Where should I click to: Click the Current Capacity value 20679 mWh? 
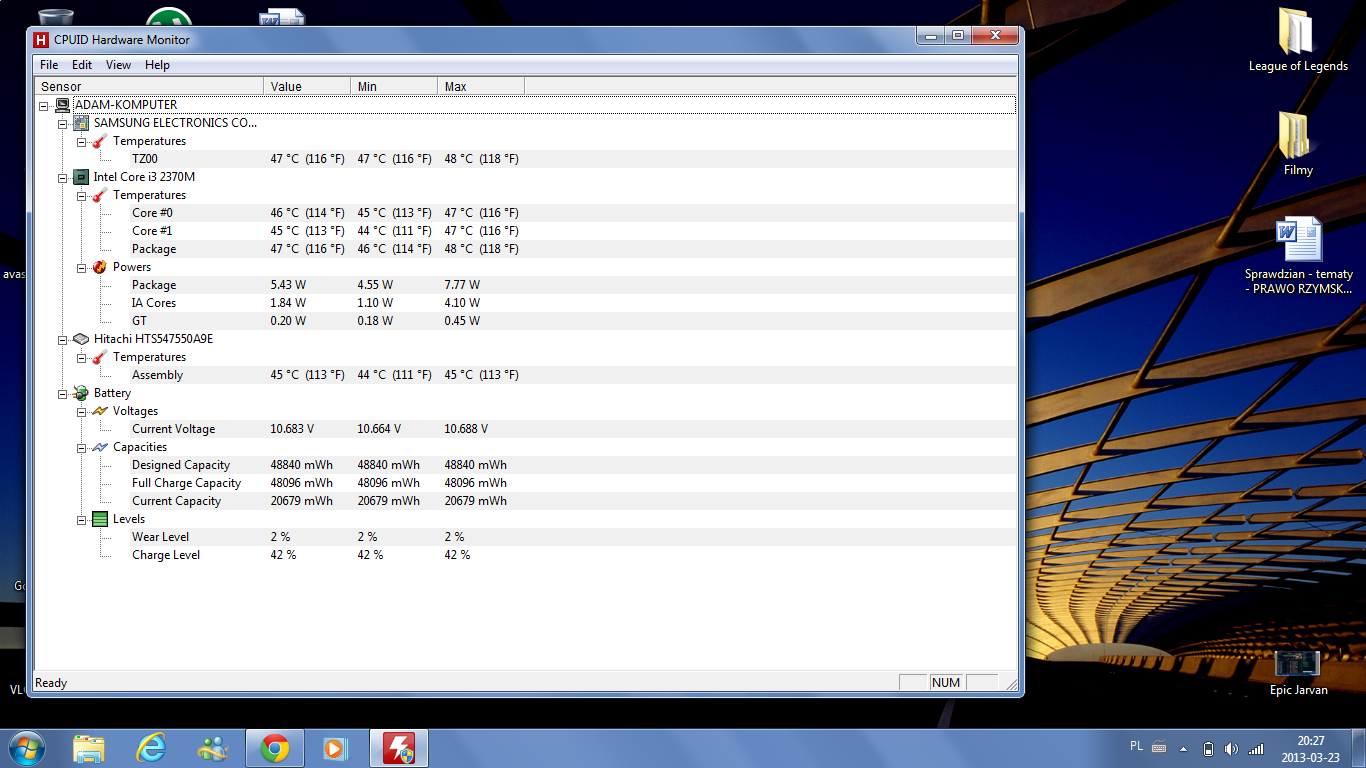click(302, 501)
